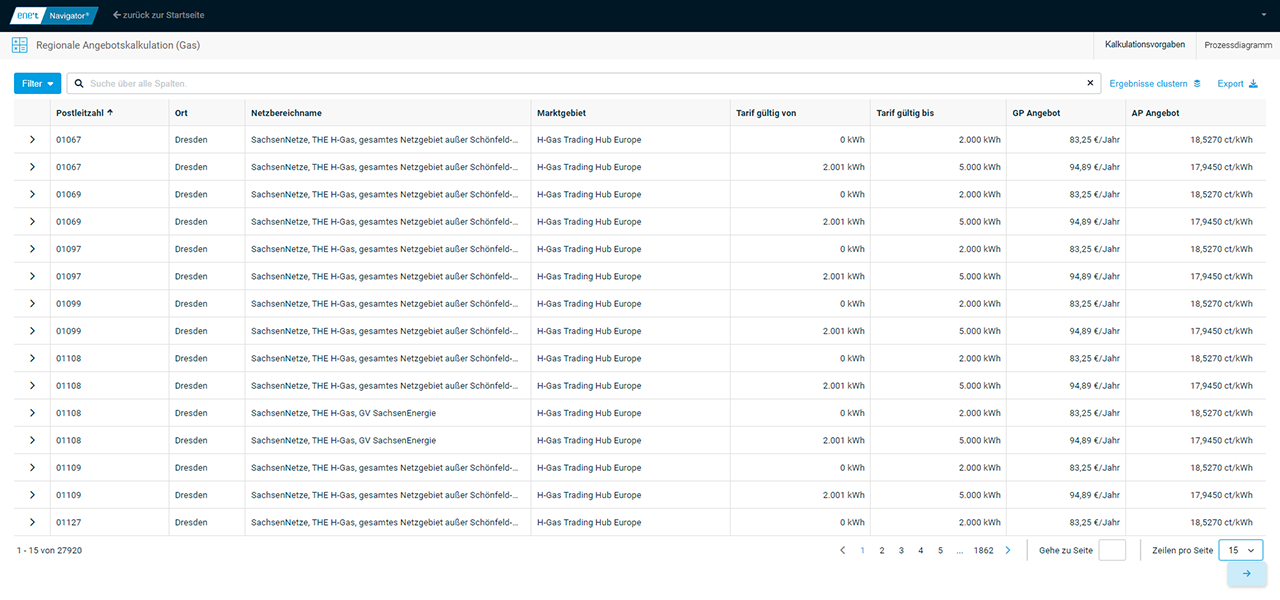Return via zurück zur Startseite link
1280x600 pixels.
tap(159, 15)
